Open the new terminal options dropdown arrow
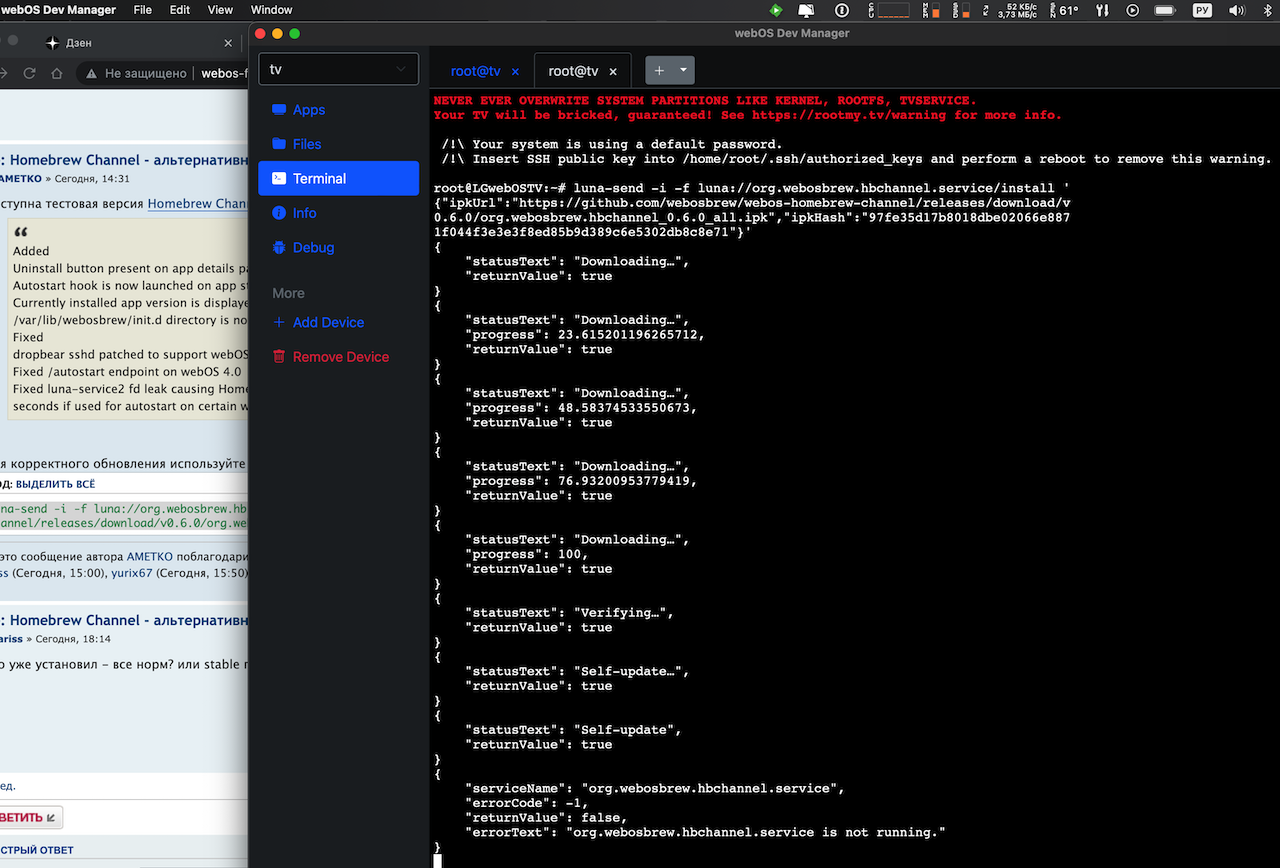 coord(684,71)
